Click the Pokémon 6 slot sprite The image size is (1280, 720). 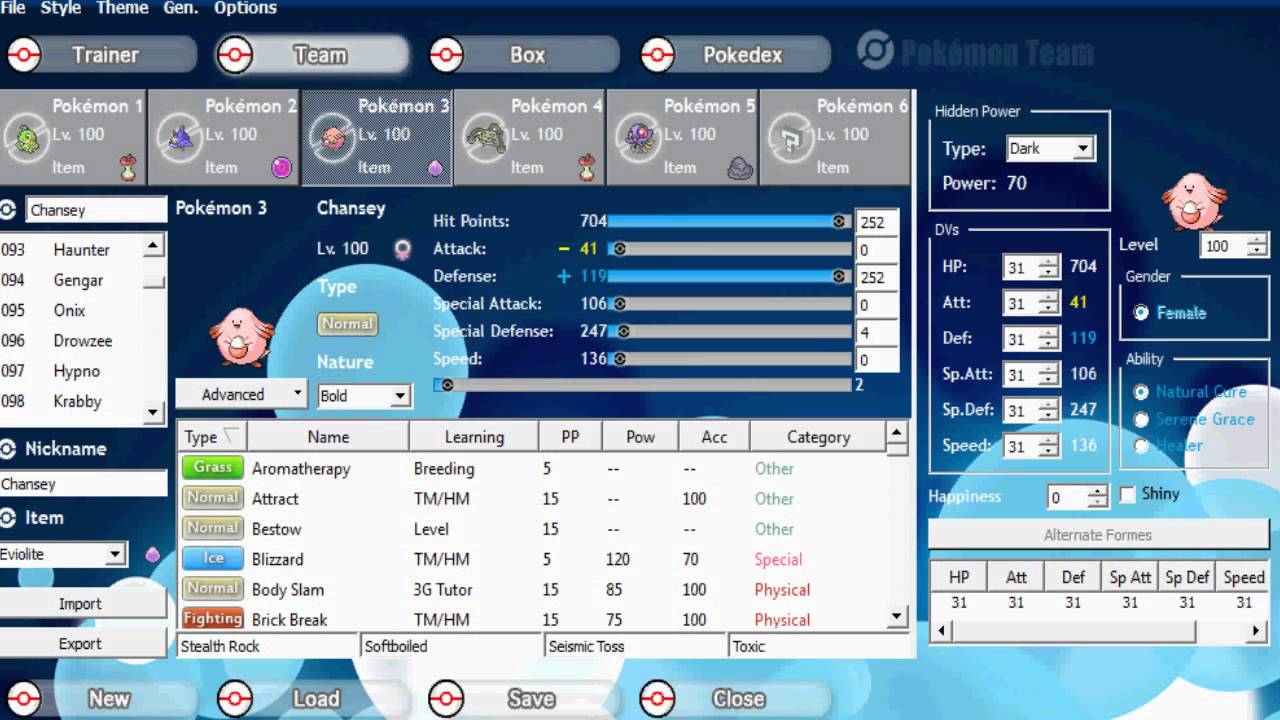[x=792, y=139]
